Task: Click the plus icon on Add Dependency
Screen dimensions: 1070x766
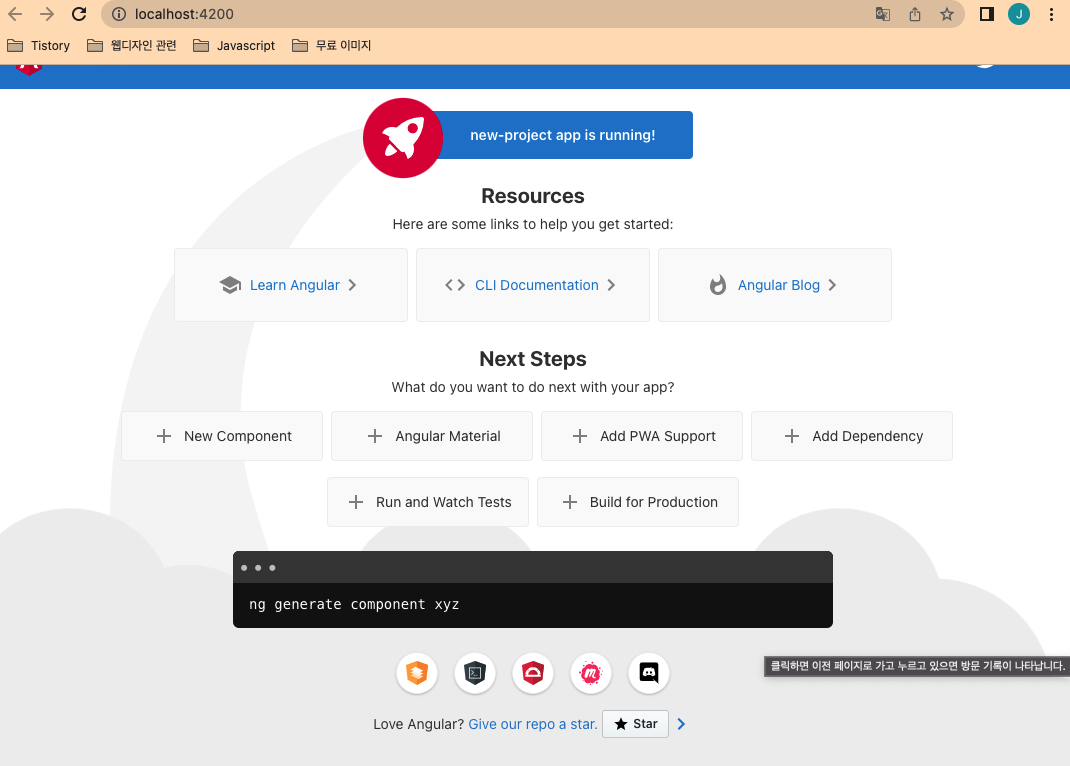Action: tap(792, 436)
